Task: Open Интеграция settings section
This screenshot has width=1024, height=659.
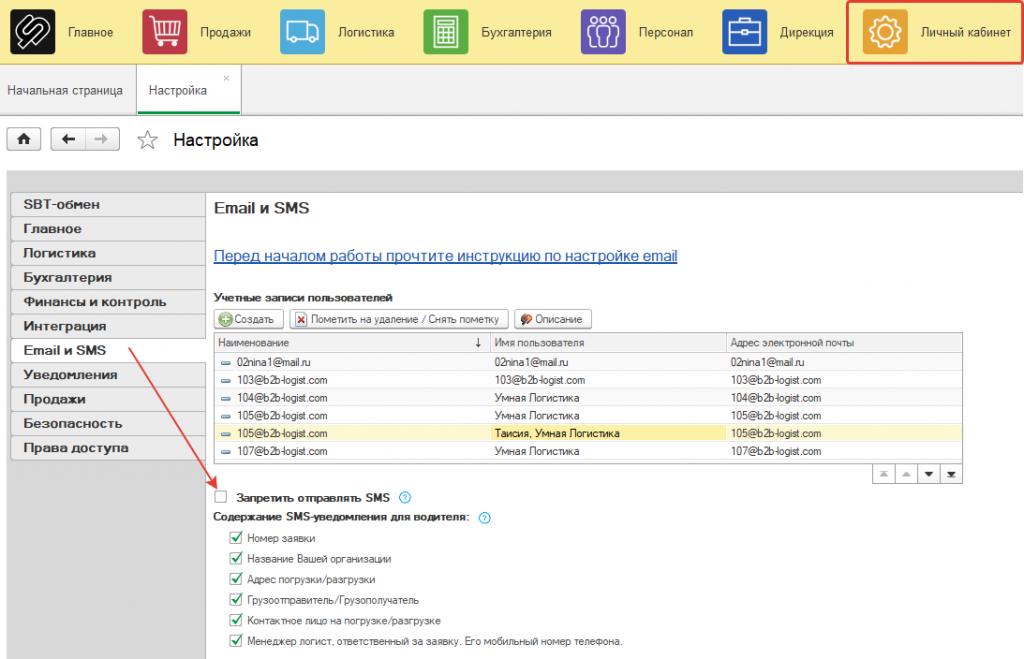Action: 108,326
